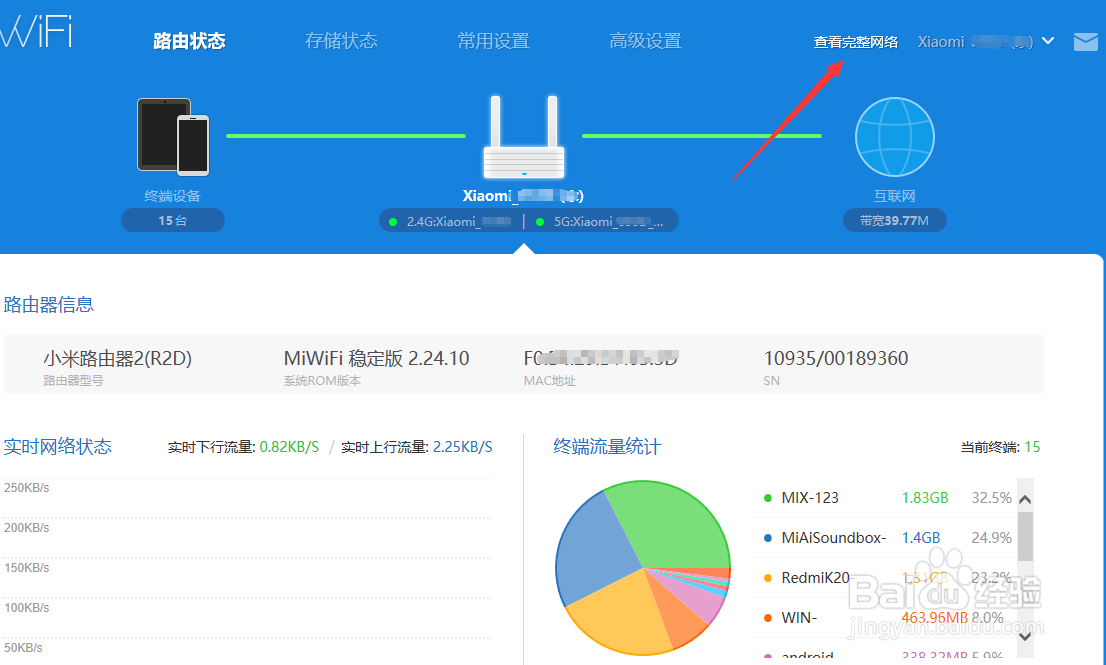Screen dimensions: 1106x665
Task: Click the internet globe icon
Action: click(894, 137)
